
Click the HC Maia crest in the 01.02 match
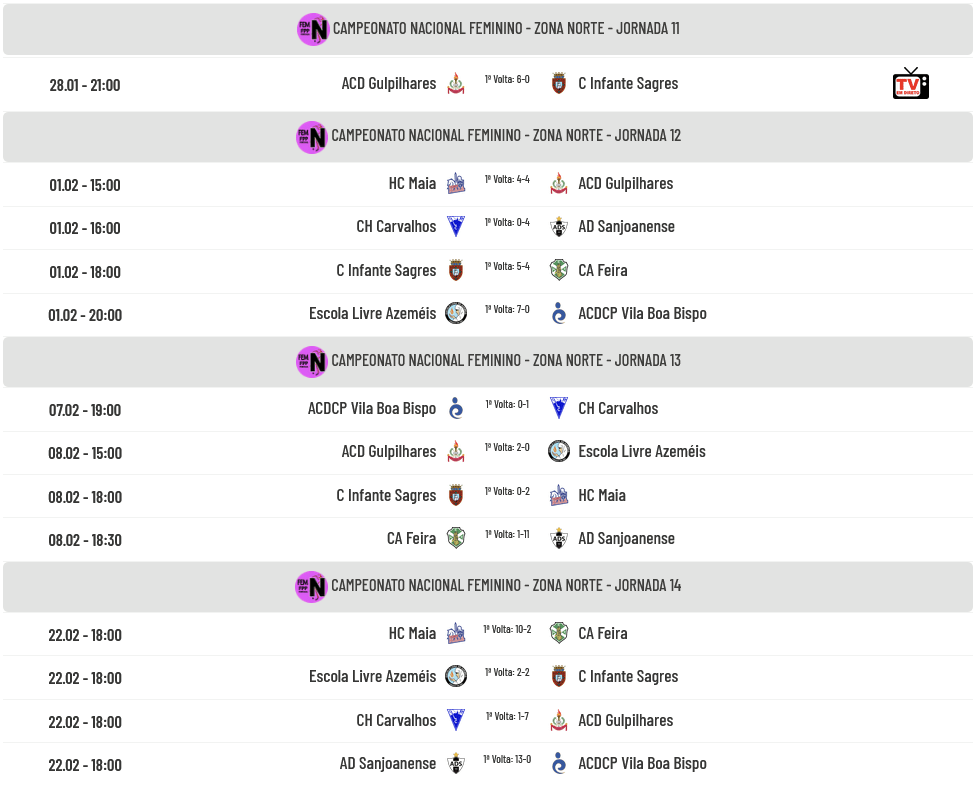(456, 184)
